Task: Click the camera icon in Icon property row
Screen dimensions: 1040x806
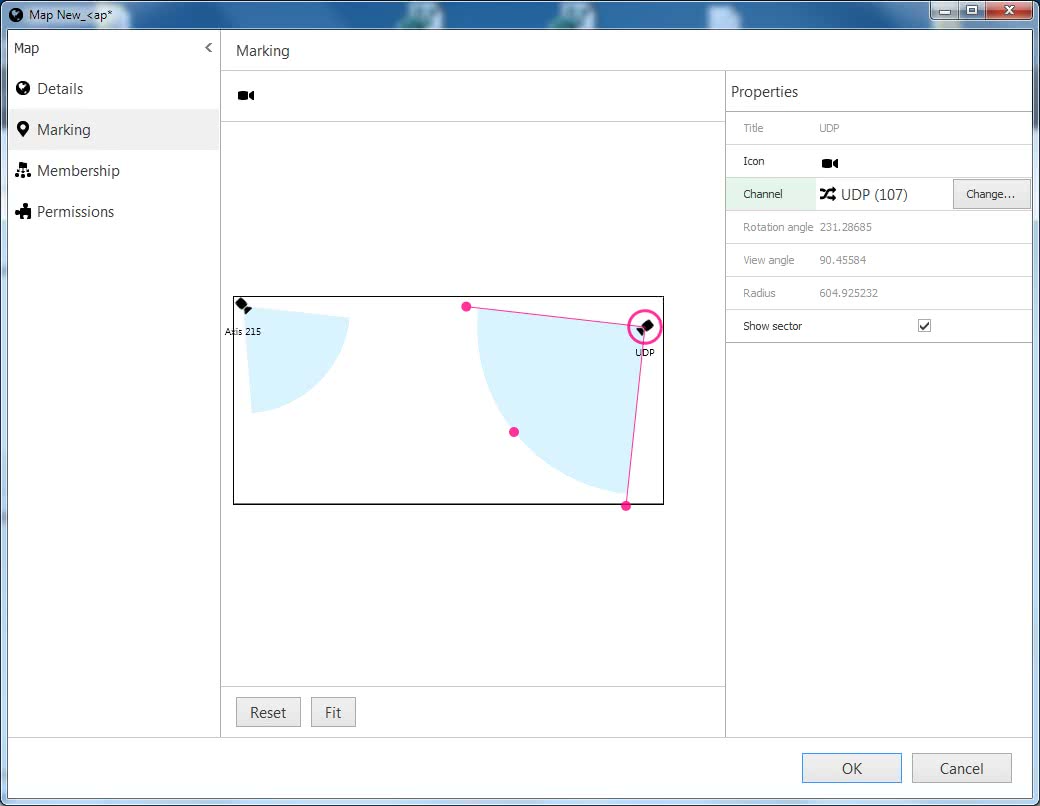Action: pyautogui.click(x=830, y=162)
